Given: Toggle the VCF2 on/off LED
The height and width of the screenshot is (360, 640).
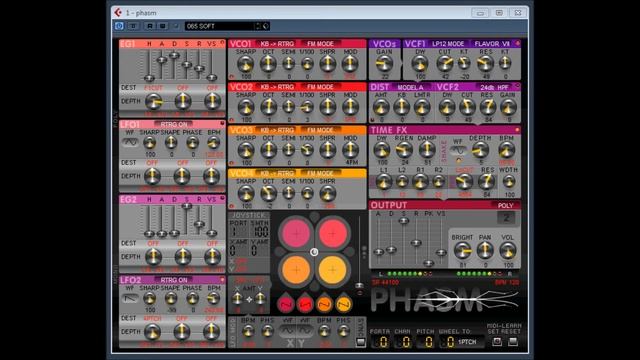Looking at the screenshot, I should click(x=518, y=86).
